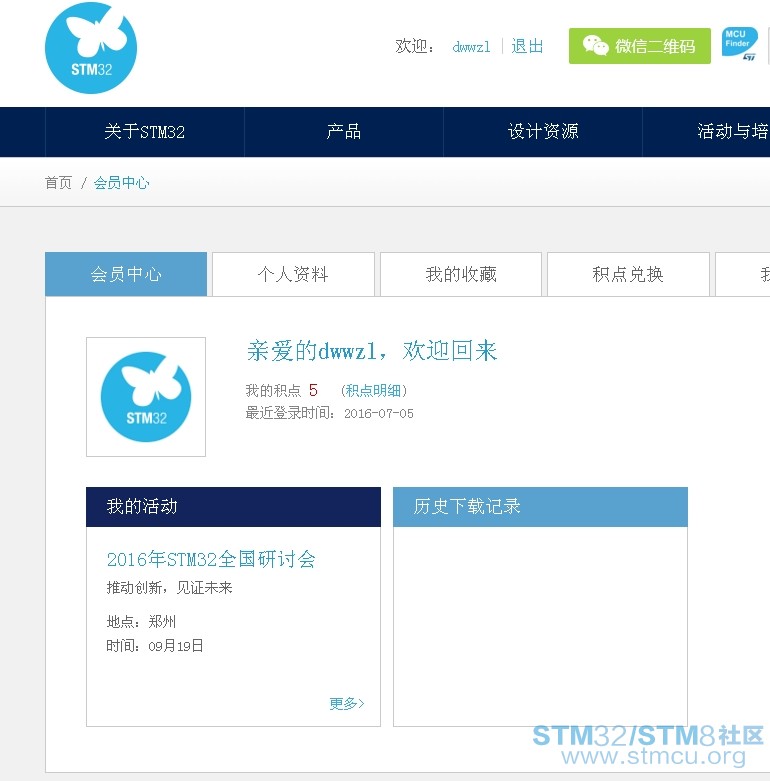This screenshot has height=781, width=770.
Task: Click 亲爱的dwwzl，欢迎回来 greeting heading
Action: pos(372,351)
